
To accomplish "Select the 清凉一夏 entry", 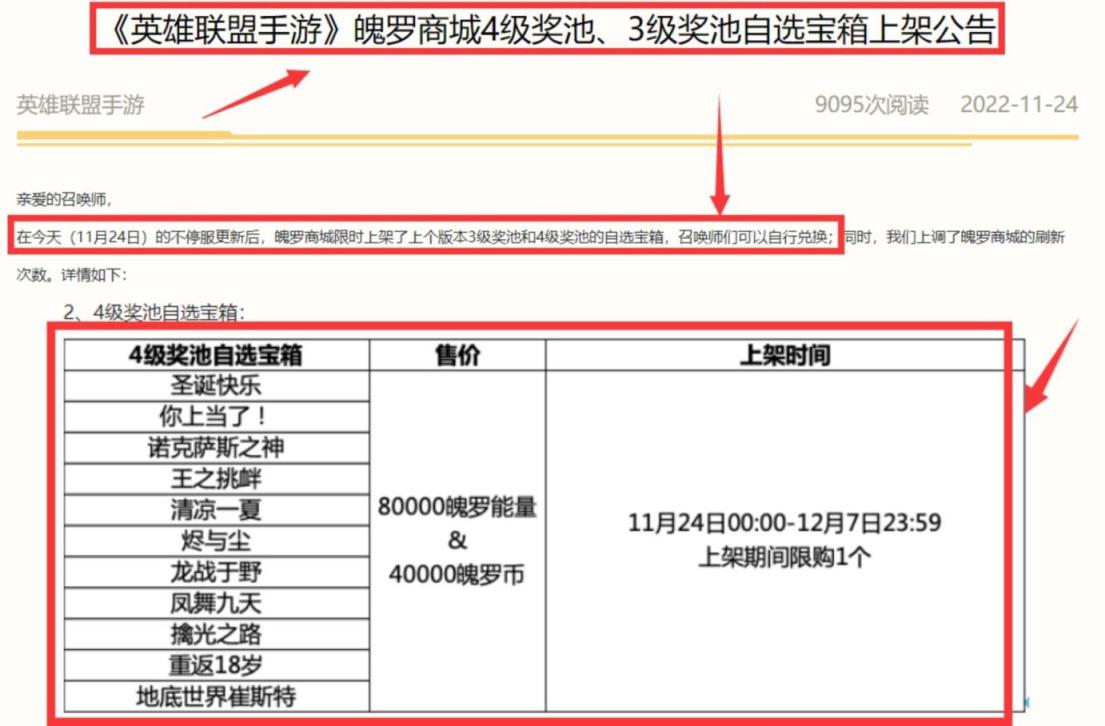I will click(x=216, y=510).
